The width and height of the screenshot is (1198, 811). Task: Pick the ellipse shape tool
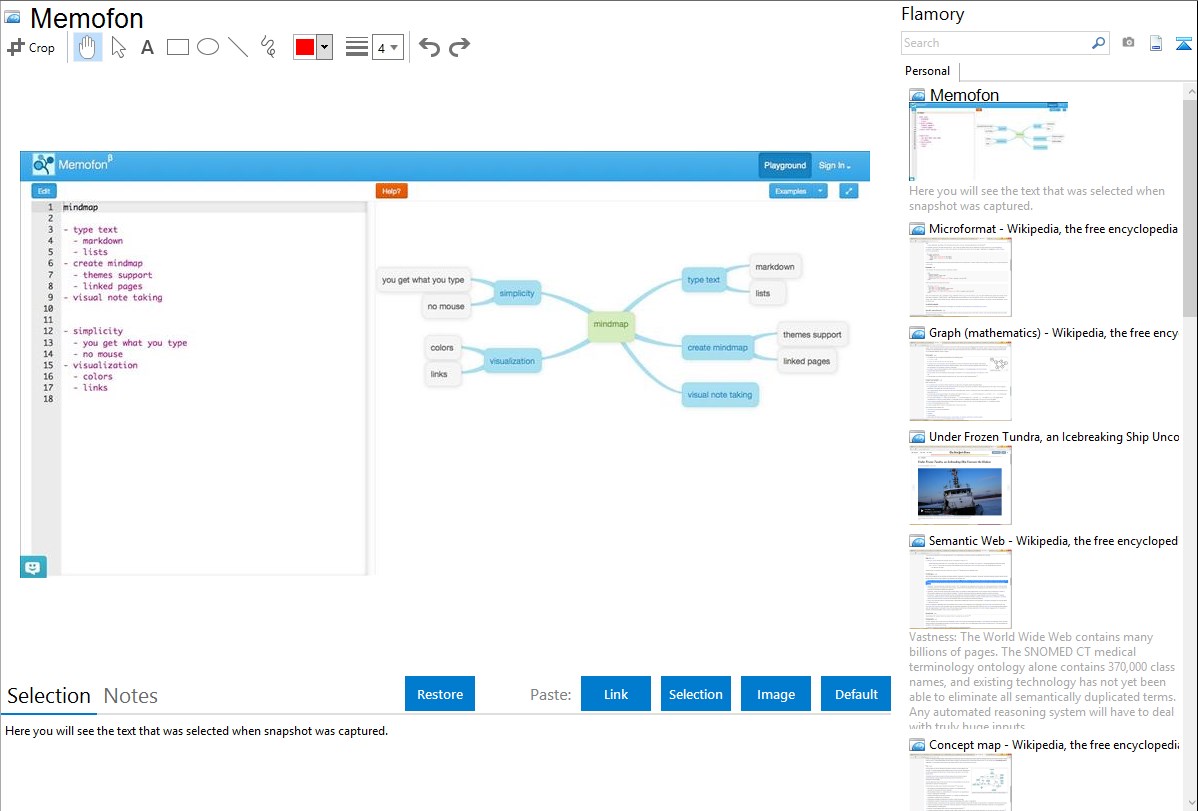click(x=208, y=47)
